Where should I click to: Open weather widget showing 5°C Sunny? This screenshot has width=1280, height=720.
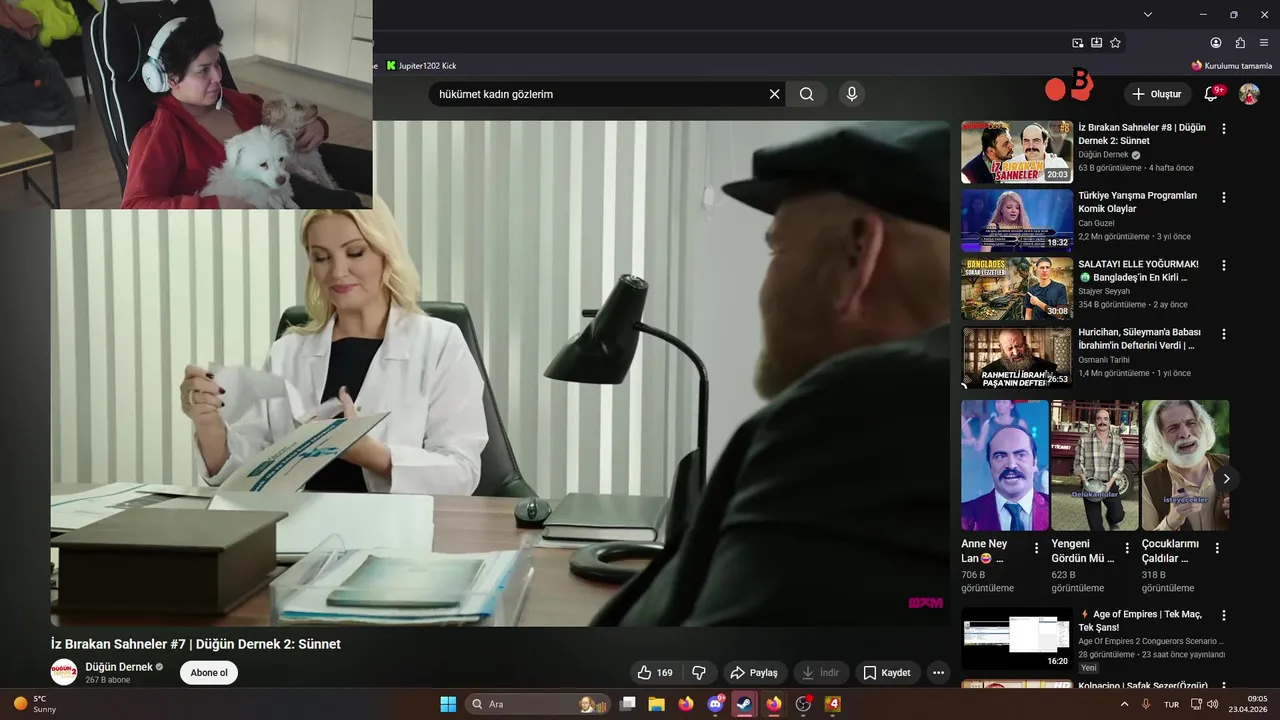point(35,704)
